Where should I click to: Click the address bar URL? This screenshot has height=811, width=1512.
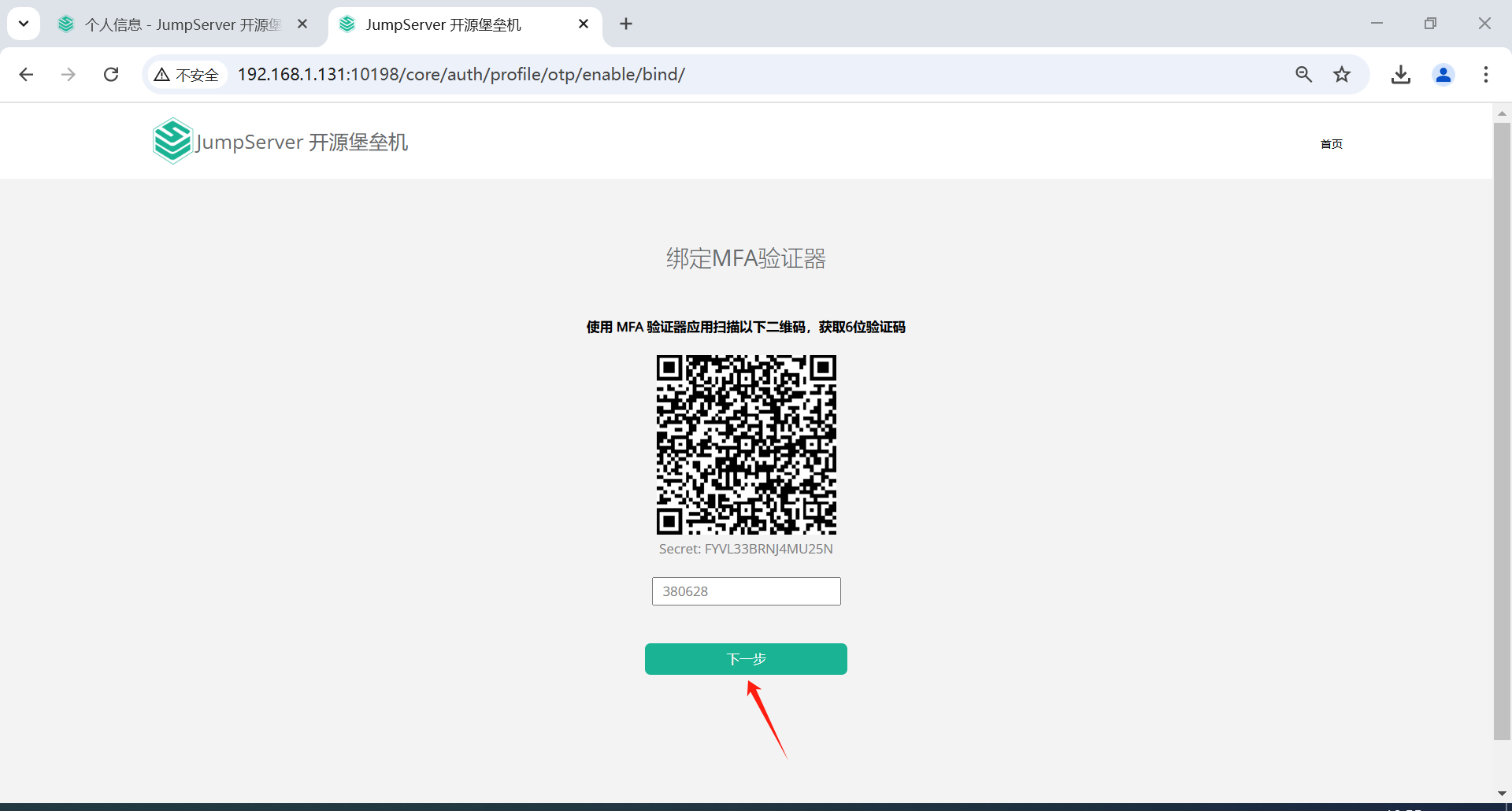(x=461, y=74)
